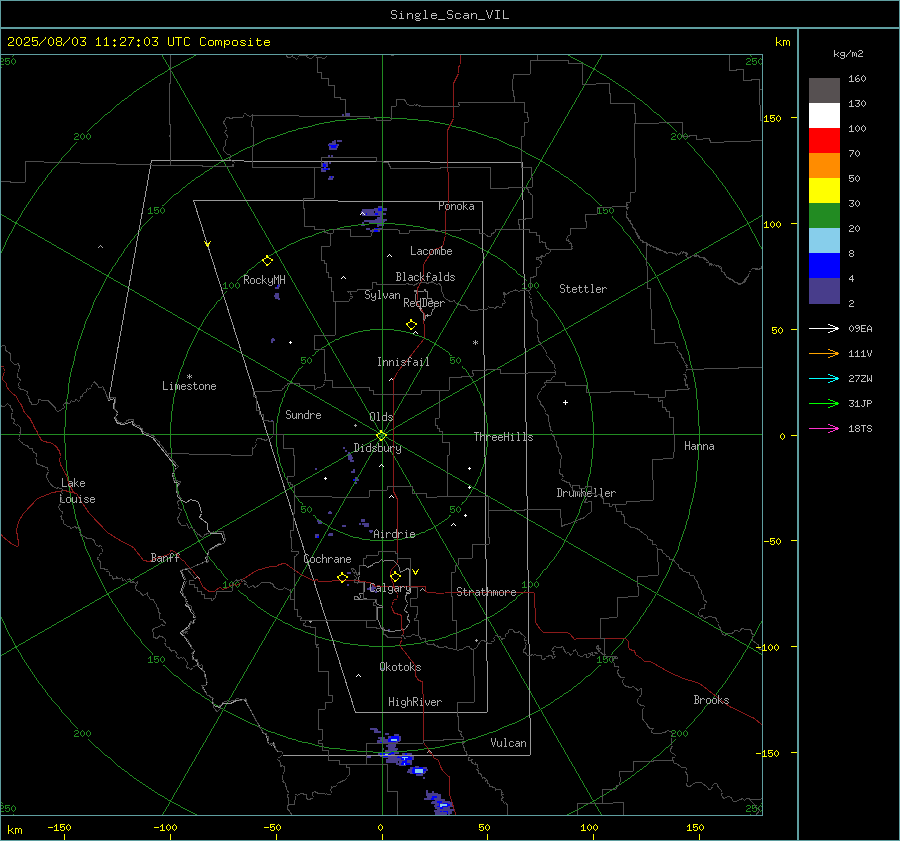Click the Lake Louise label
This screenshot has height=841, width=900.
[x=77, y=491]
